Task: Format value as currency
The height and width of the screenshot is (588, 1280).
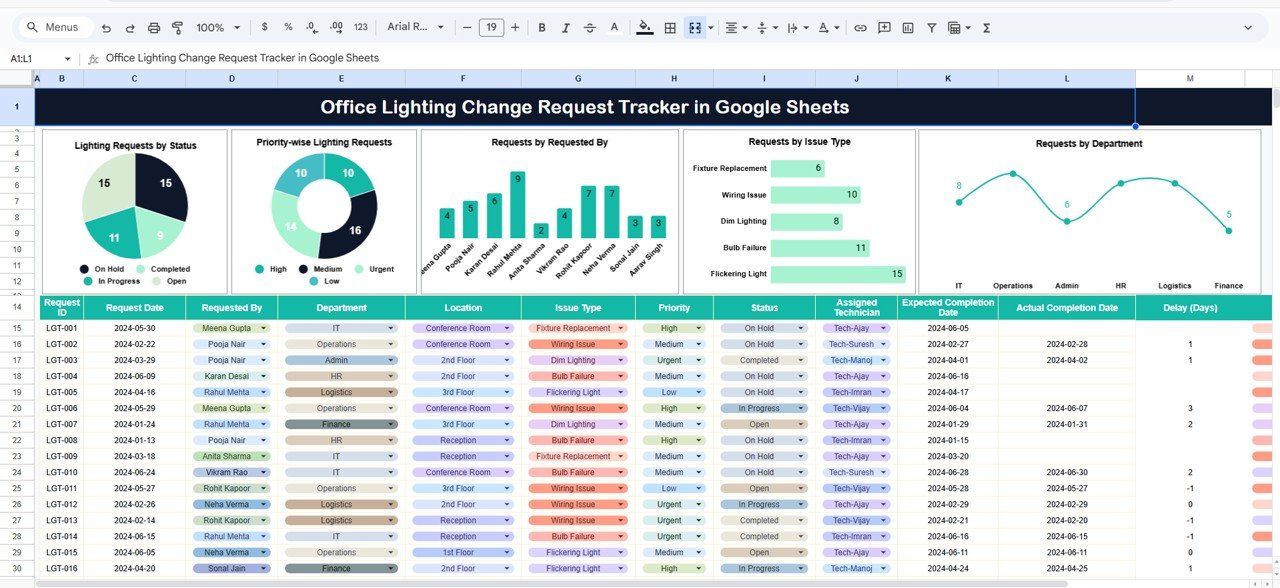Action: 264,27
